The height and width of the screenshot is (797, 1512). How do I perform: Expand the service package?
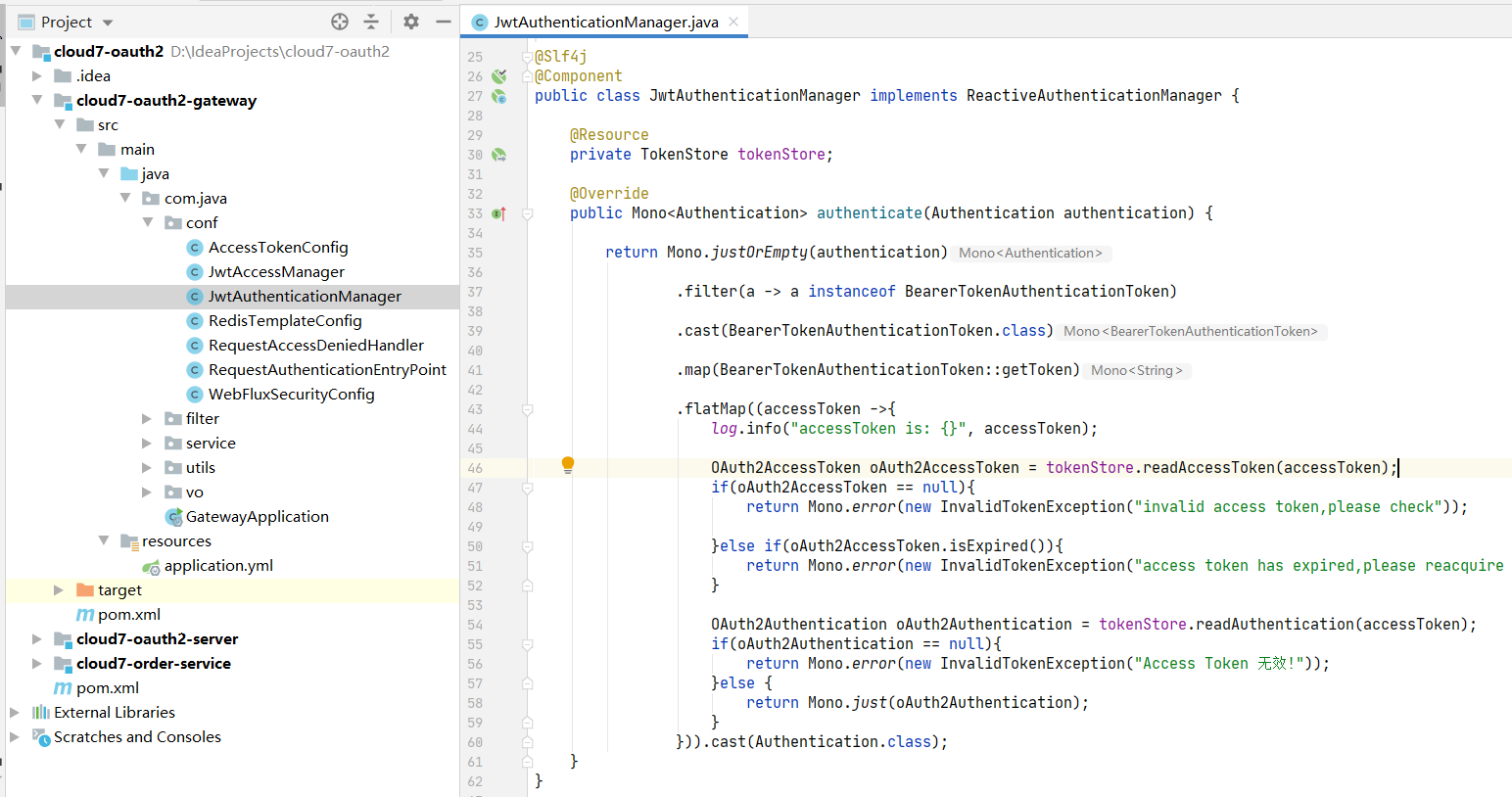(x=148, y=443)
